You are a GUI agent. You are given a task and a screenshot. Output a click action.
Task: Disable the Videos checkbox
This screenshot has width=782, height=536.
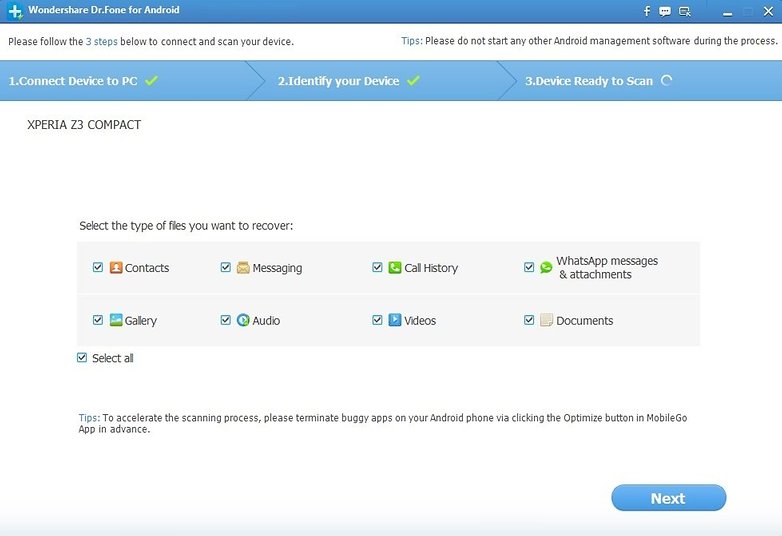(377, 320)
